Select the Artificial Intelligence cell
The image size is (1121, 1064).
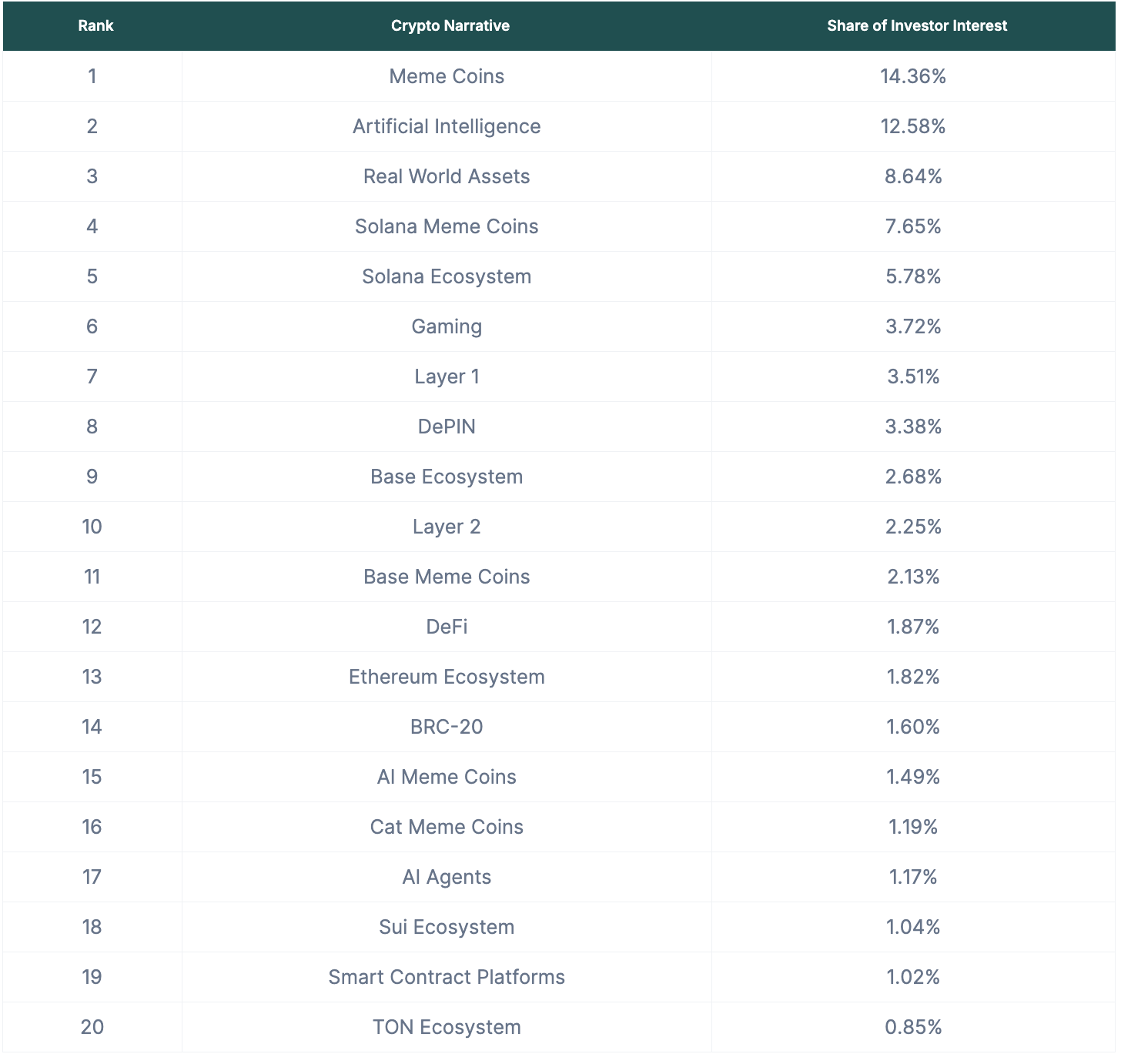[x=447, y=126]
